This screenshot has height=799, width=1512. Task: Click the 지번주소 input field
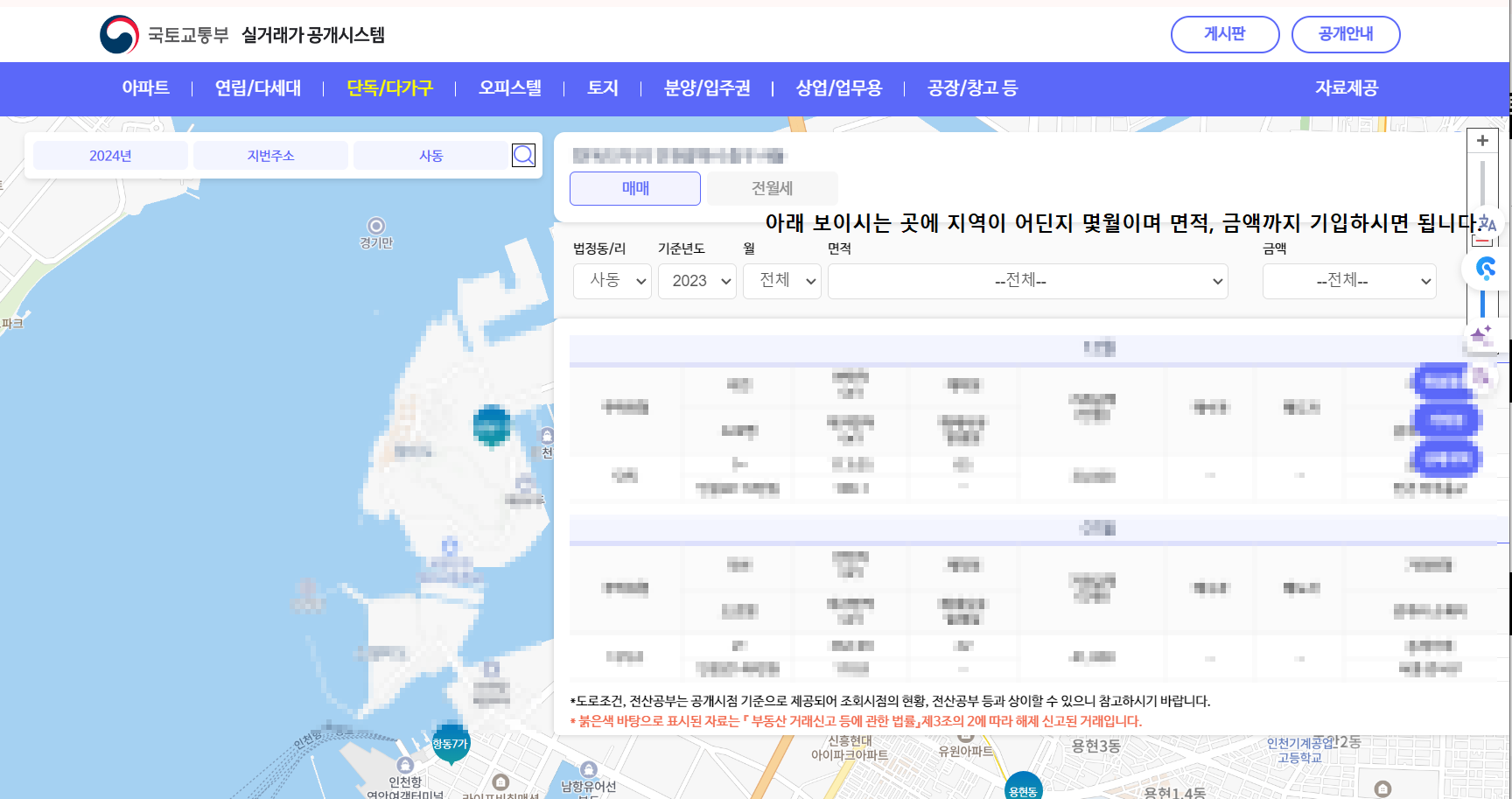(270, 155)
